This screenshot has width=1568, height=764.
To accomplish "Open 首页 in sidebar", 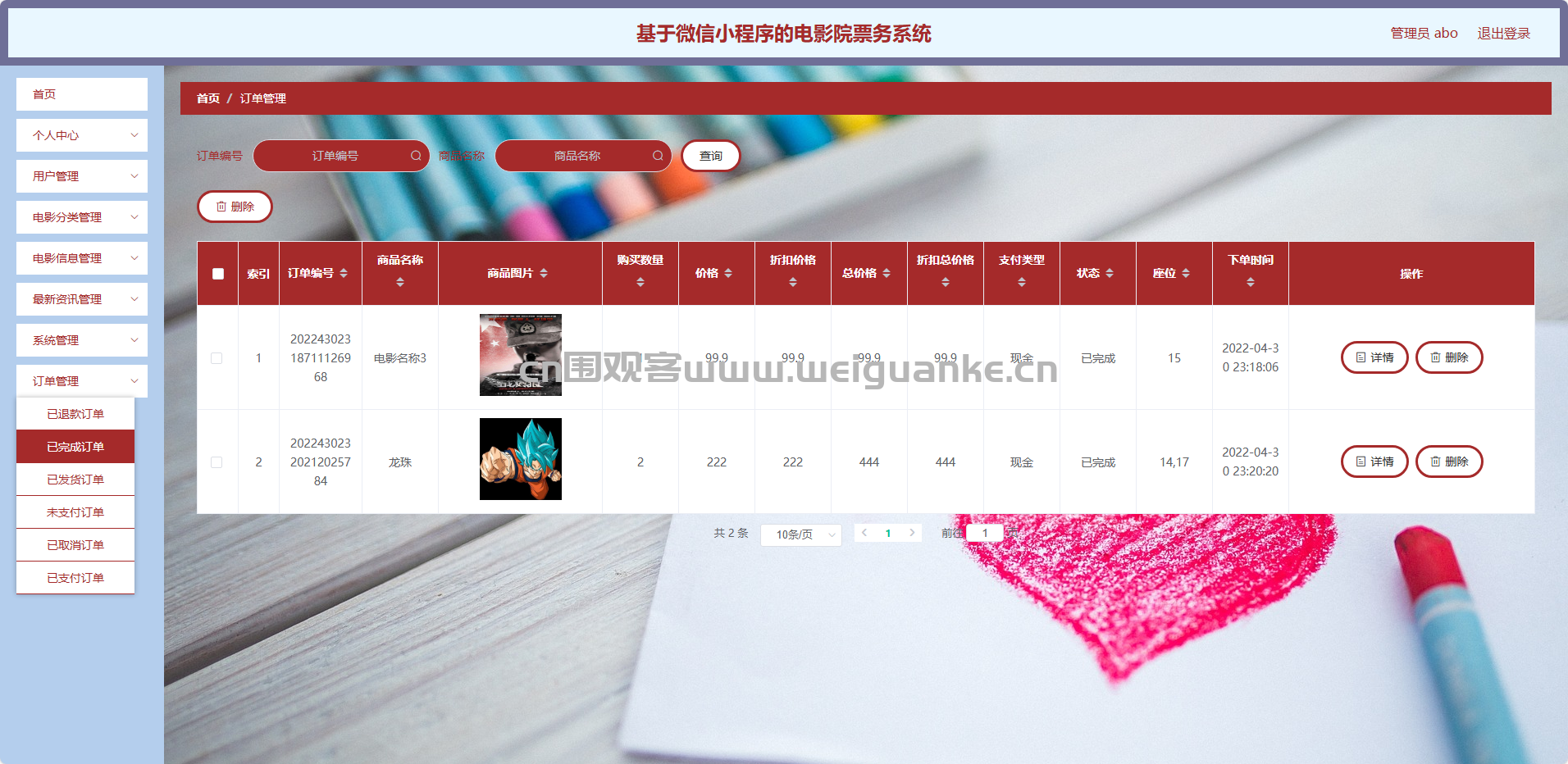I will click(82, 94).
